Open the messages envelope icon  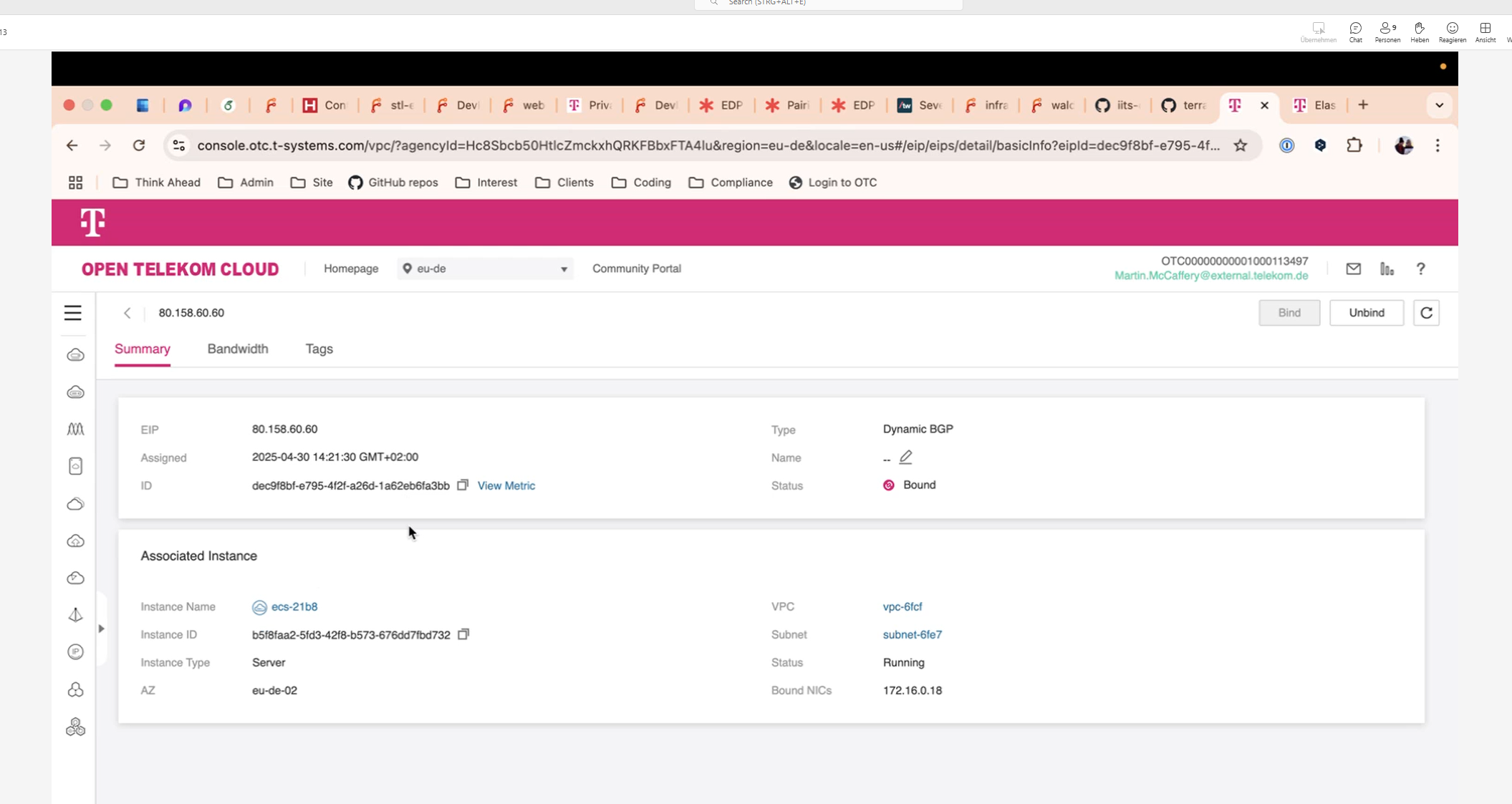1353,268
